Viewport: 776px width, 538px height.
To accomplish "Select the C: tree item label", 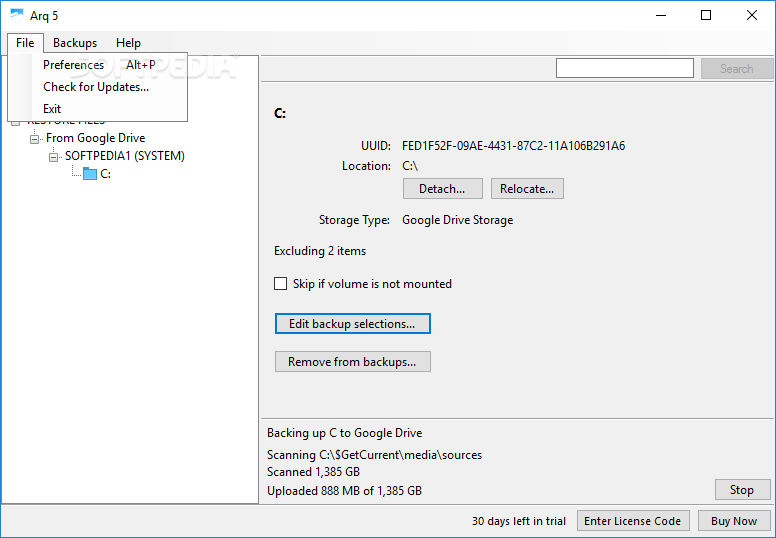I will [105, 174].
